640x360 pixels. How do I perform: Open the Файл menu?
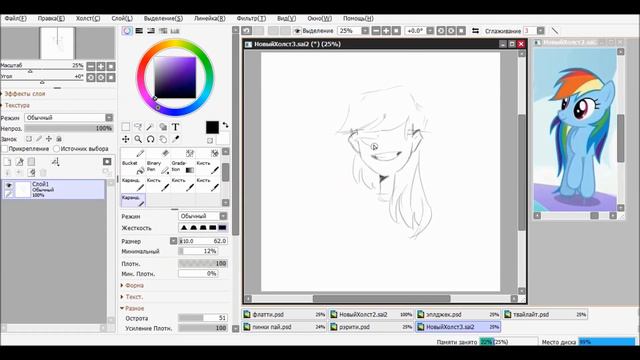pos(16,18)
